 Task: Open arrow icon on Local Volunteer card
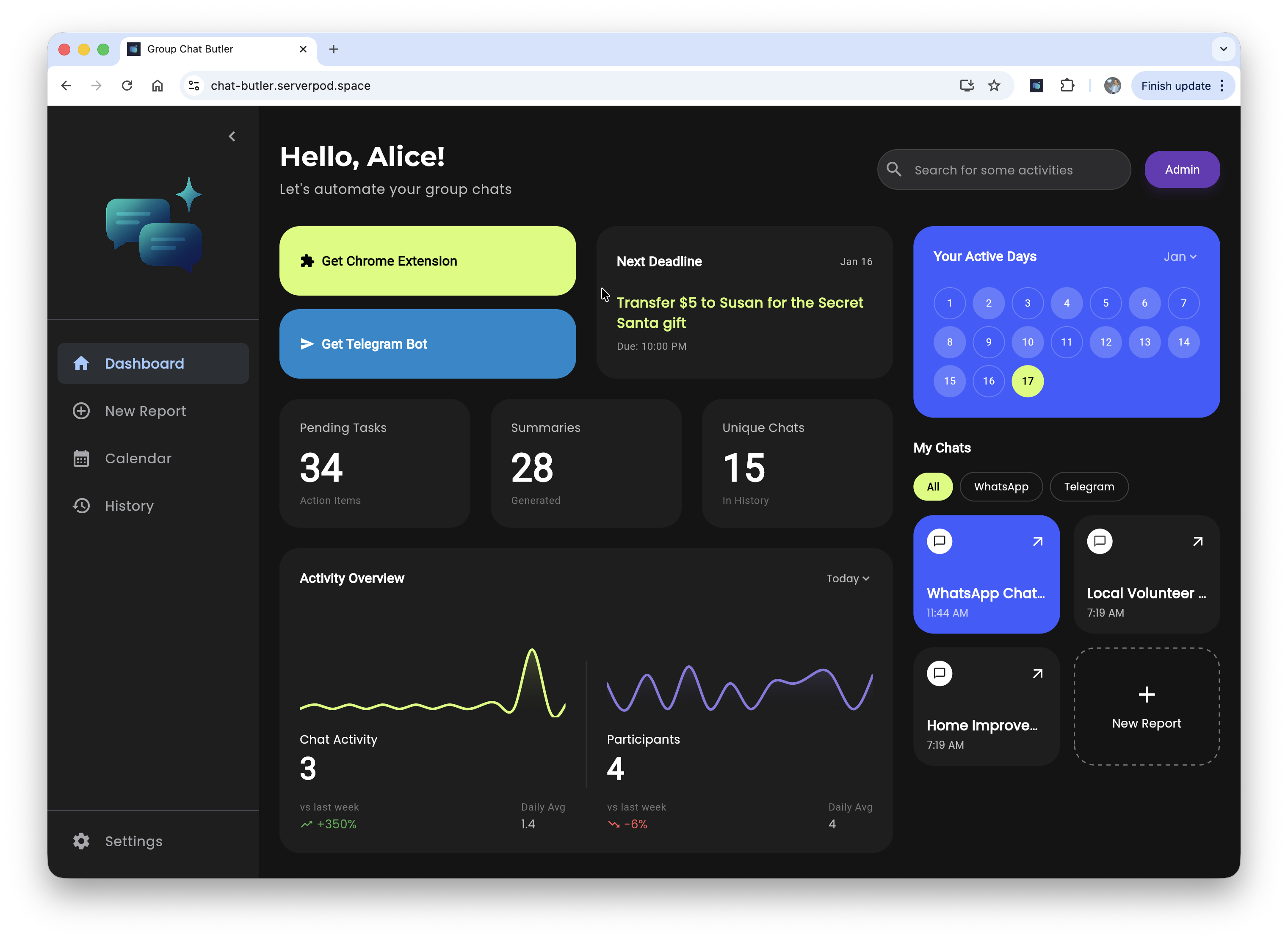[1197, 542]
